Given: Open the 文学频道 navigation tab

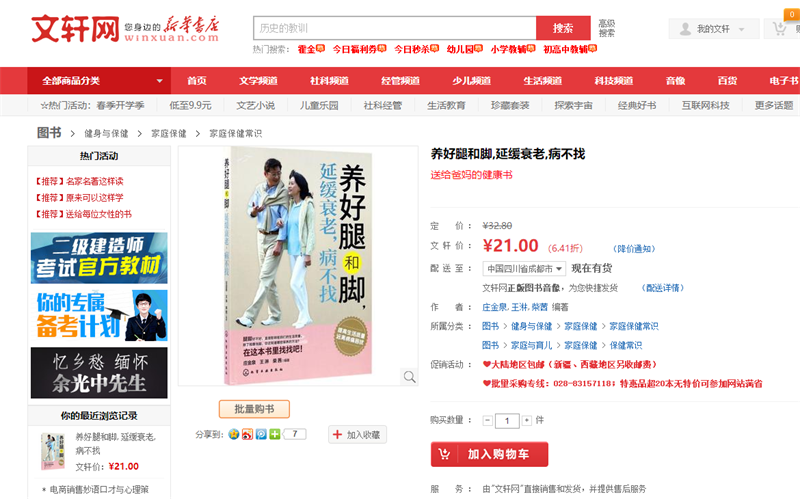Looking at the screenshot, I should pyautogui.click(x=258, y=81).
